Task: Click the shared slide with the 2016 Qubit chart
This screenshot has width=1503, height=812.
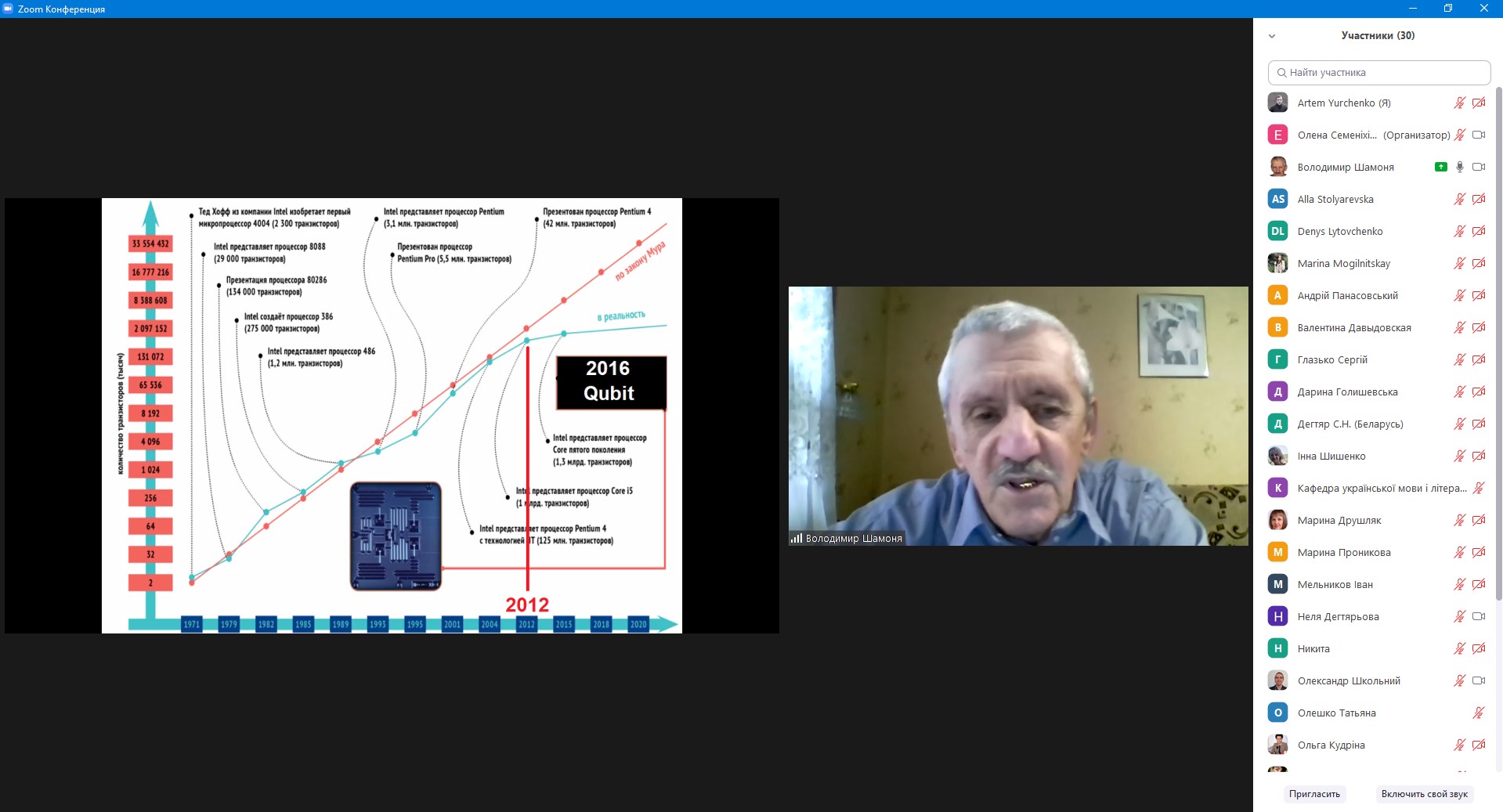Action: pos(392,415)
